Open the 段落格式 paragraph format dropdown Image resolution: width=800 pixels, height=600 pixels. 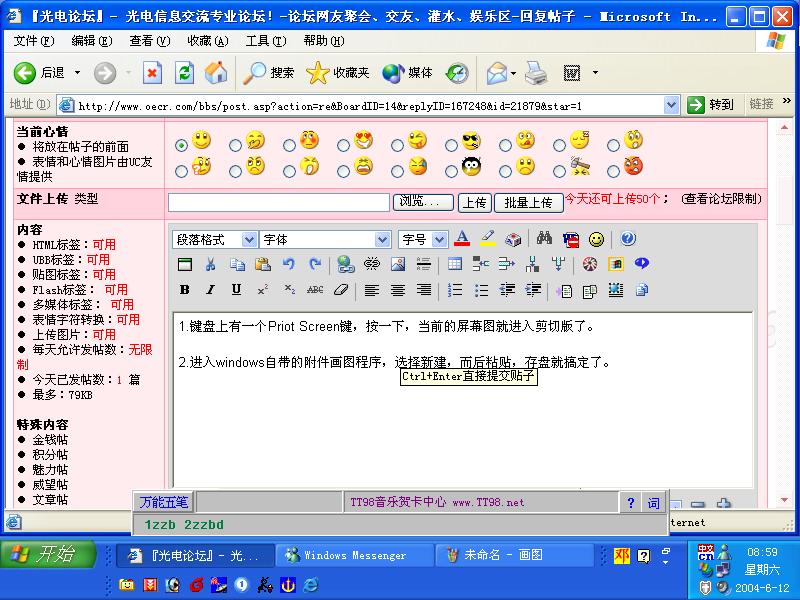(248, 239)
